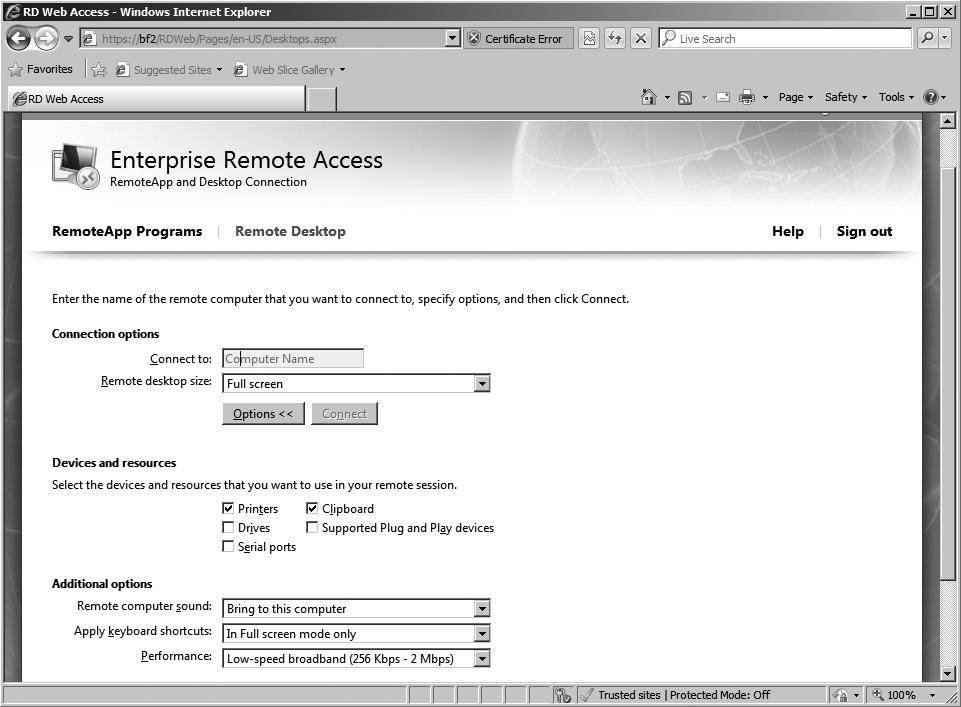Click the Read Mail envelope icon
Viewport: 961px width, 707px height.
tap(723, 97)
